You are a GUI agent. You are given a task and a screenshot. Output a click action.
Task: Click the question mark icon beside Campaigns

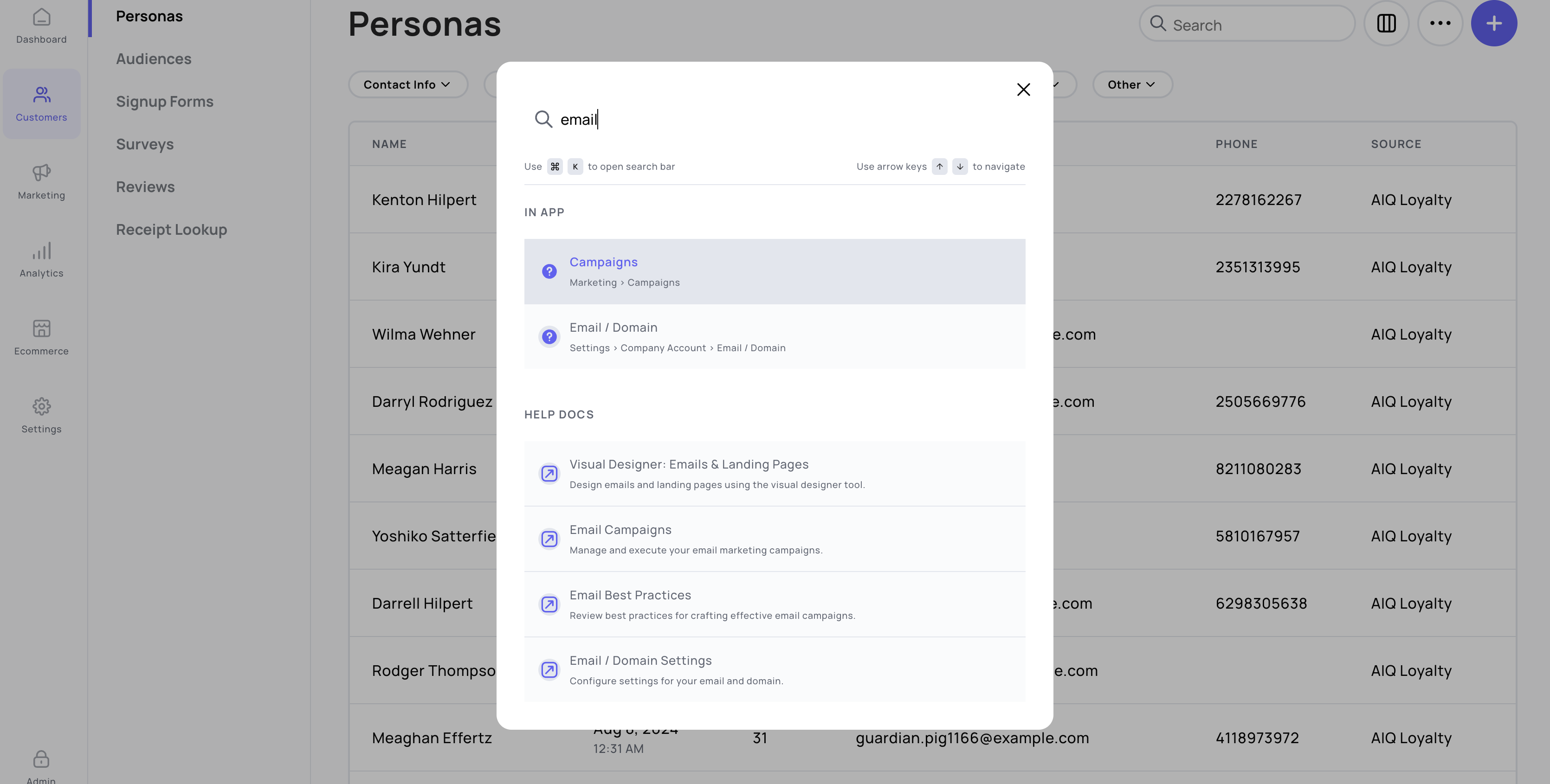tap(549, 271)
